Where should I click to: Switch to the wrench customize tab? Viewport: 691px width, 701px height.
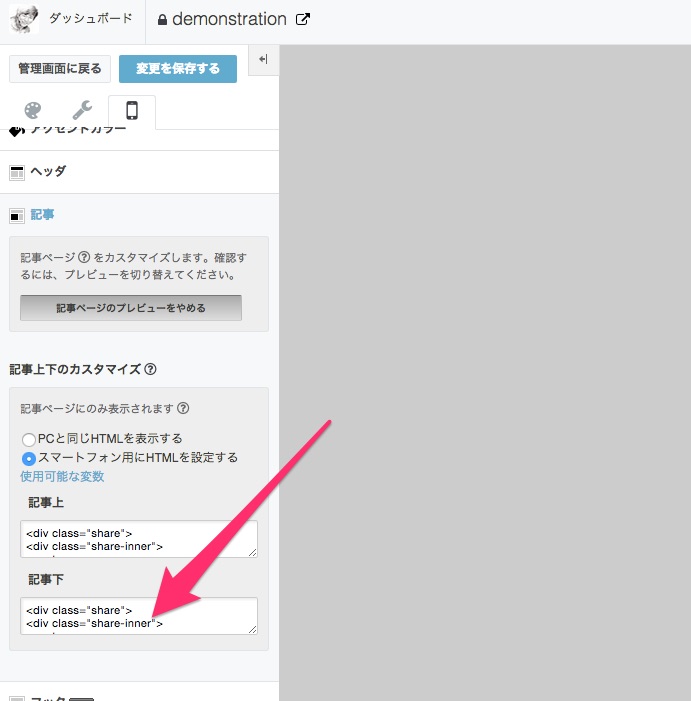pyautogui.click(x=82, y=110)
